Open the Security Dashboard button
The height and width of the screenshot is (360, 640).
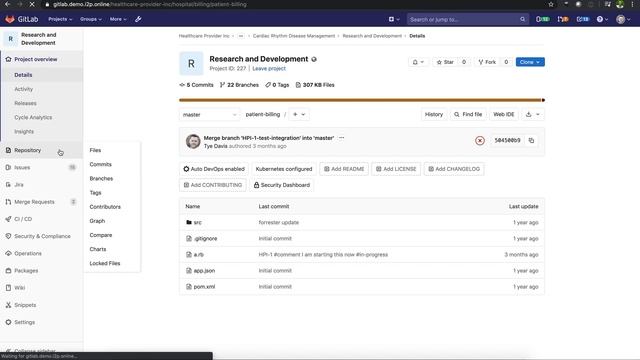tap(282, 185)
